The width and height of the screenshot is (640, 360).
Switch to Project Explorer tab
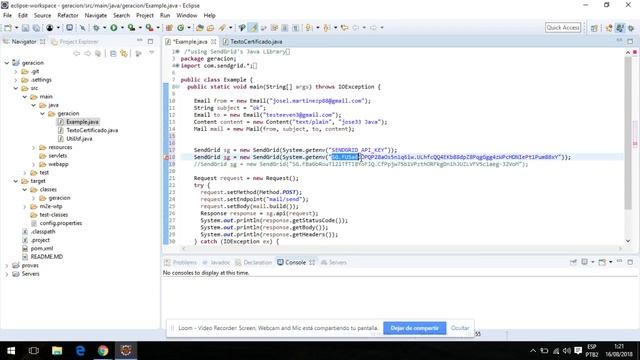point(75,42)
